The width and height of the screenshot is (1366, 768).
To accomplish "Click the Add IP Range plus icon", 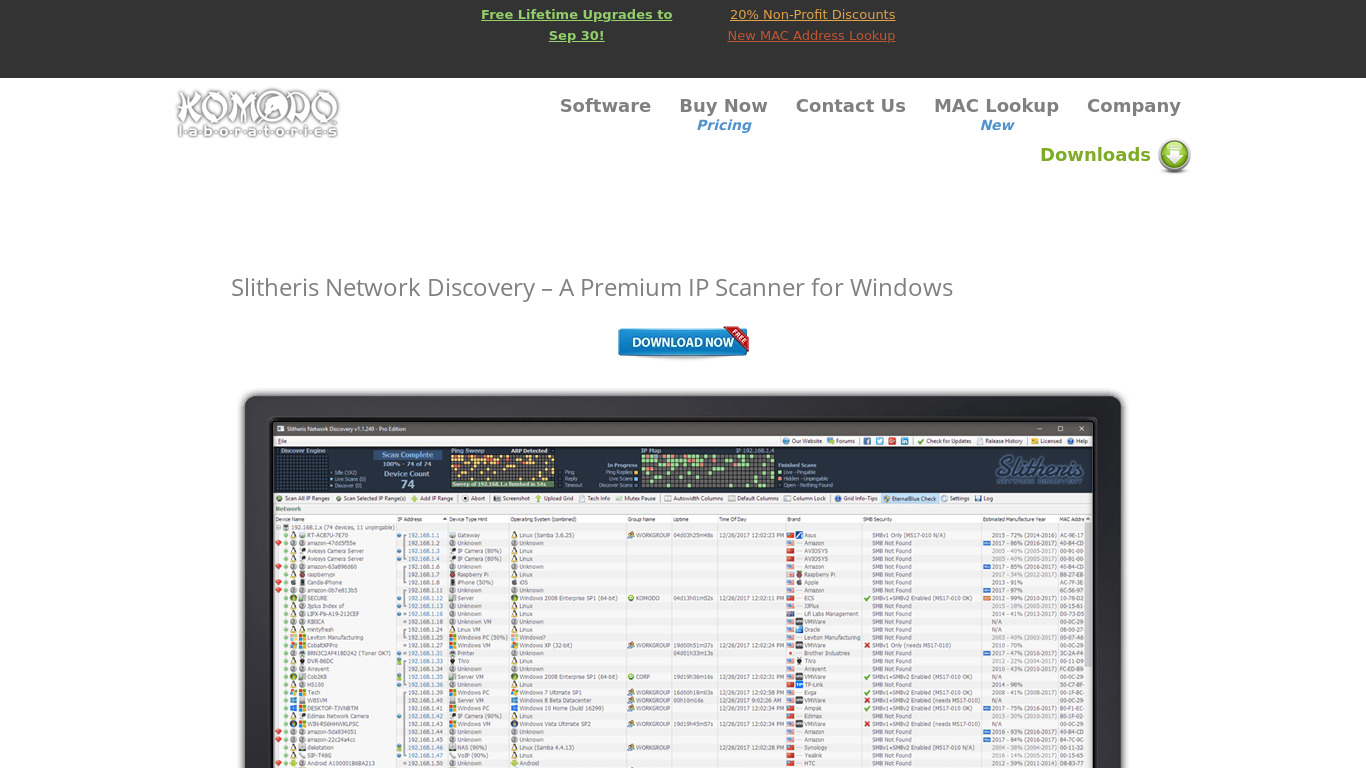I will 415,498.
